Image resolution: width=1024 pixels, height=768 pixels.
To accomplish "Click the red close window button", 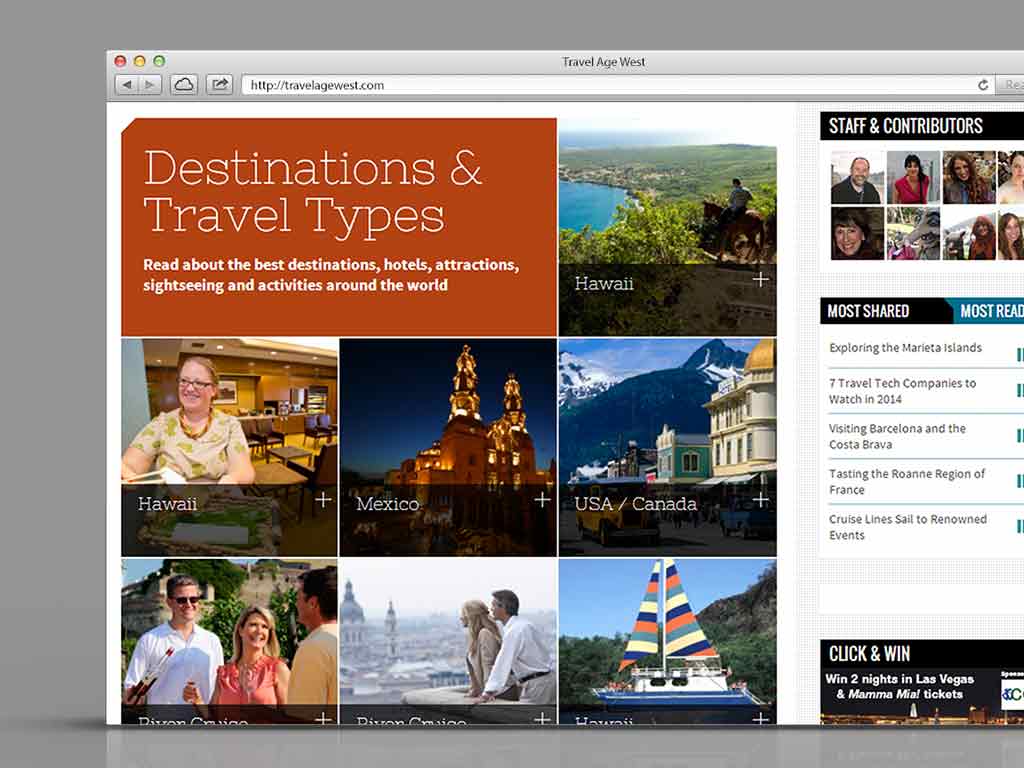I will click(120, 61).
